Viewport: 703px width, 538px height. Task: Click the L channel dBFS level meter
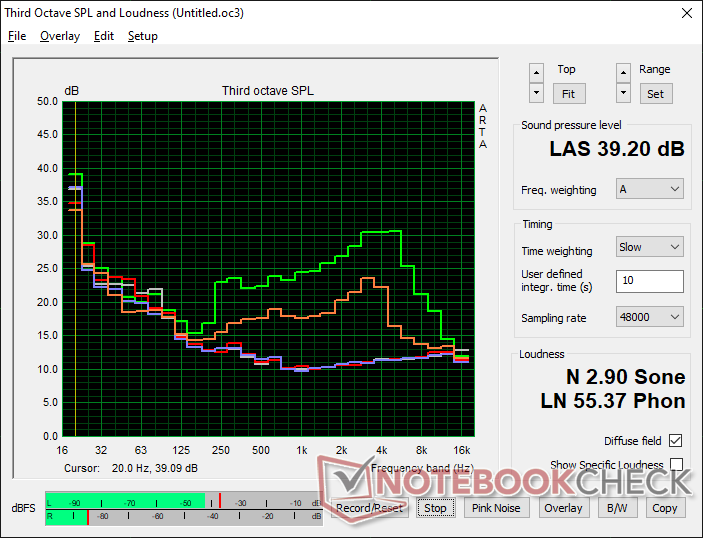184,501
